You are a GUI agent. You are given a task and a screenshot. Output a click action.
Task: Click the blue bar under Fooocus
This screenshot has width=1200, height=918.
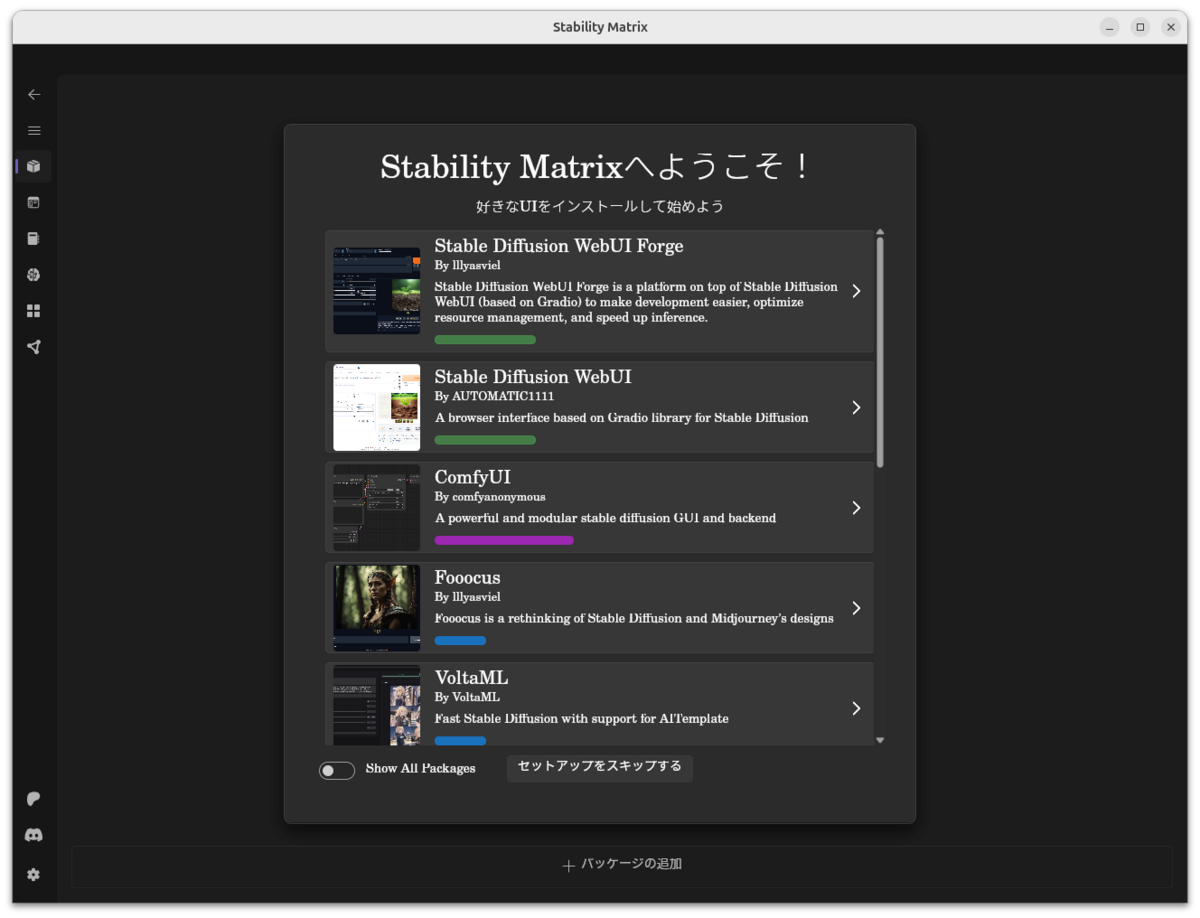[x=460, y=640]
